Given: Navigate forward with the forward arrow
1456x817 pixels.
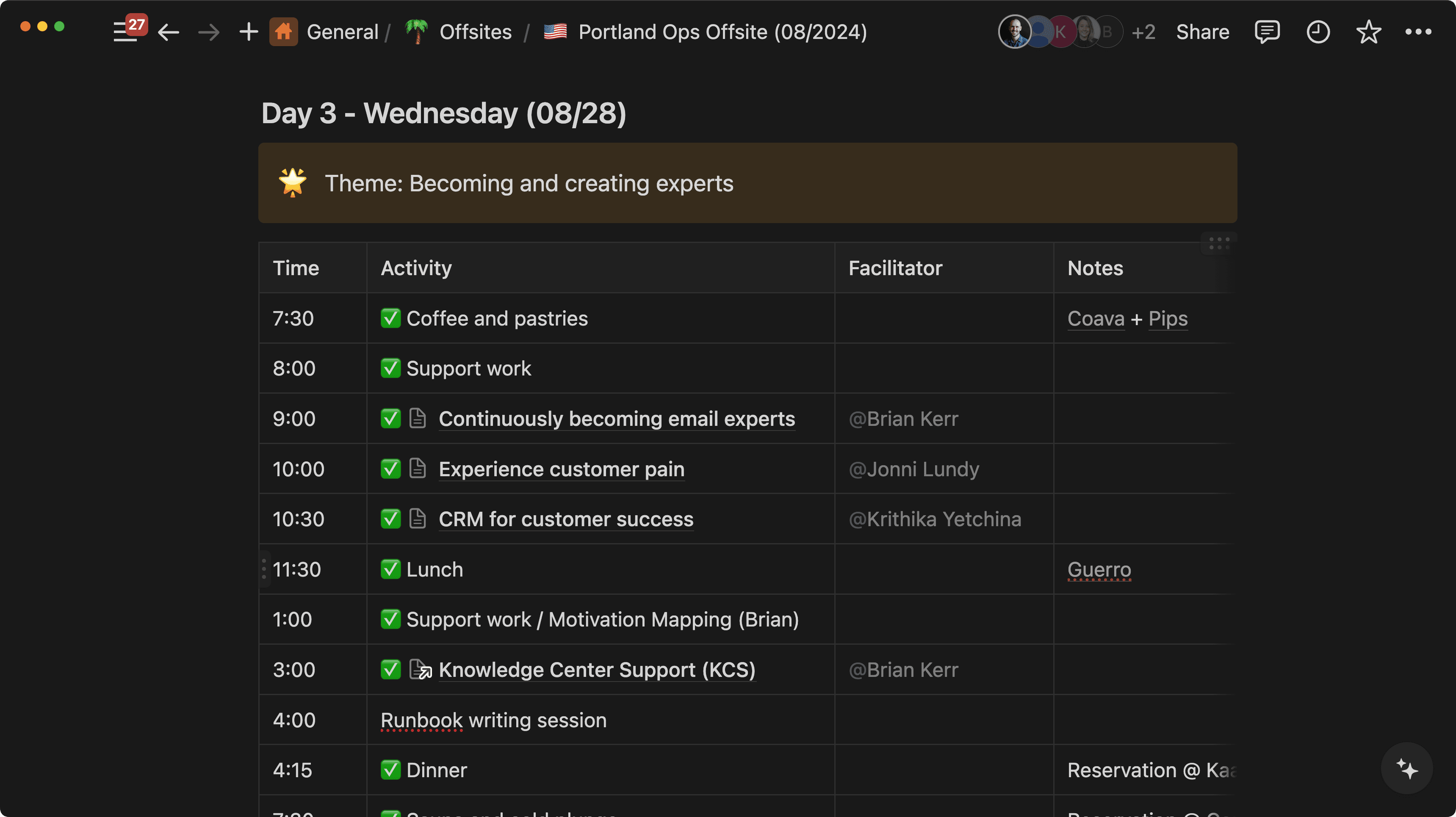Looking at the screenshot, I should tap(208, 32).
